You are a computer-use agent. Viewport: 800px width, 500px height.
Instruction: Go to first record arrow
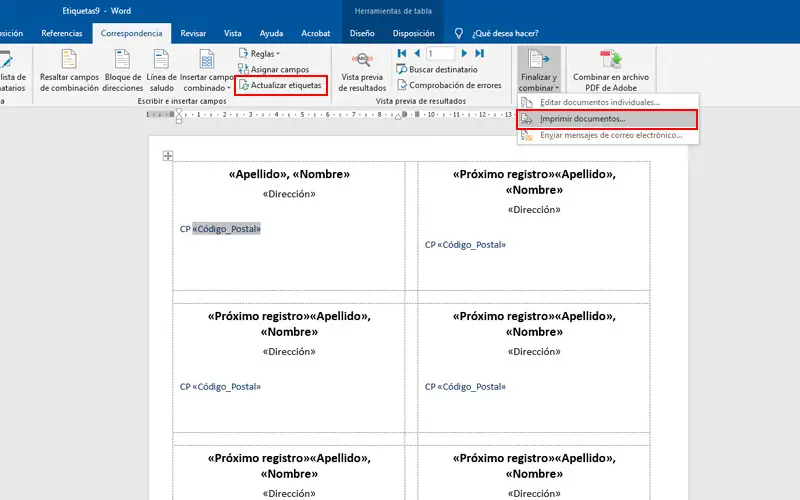coord(402,53)
